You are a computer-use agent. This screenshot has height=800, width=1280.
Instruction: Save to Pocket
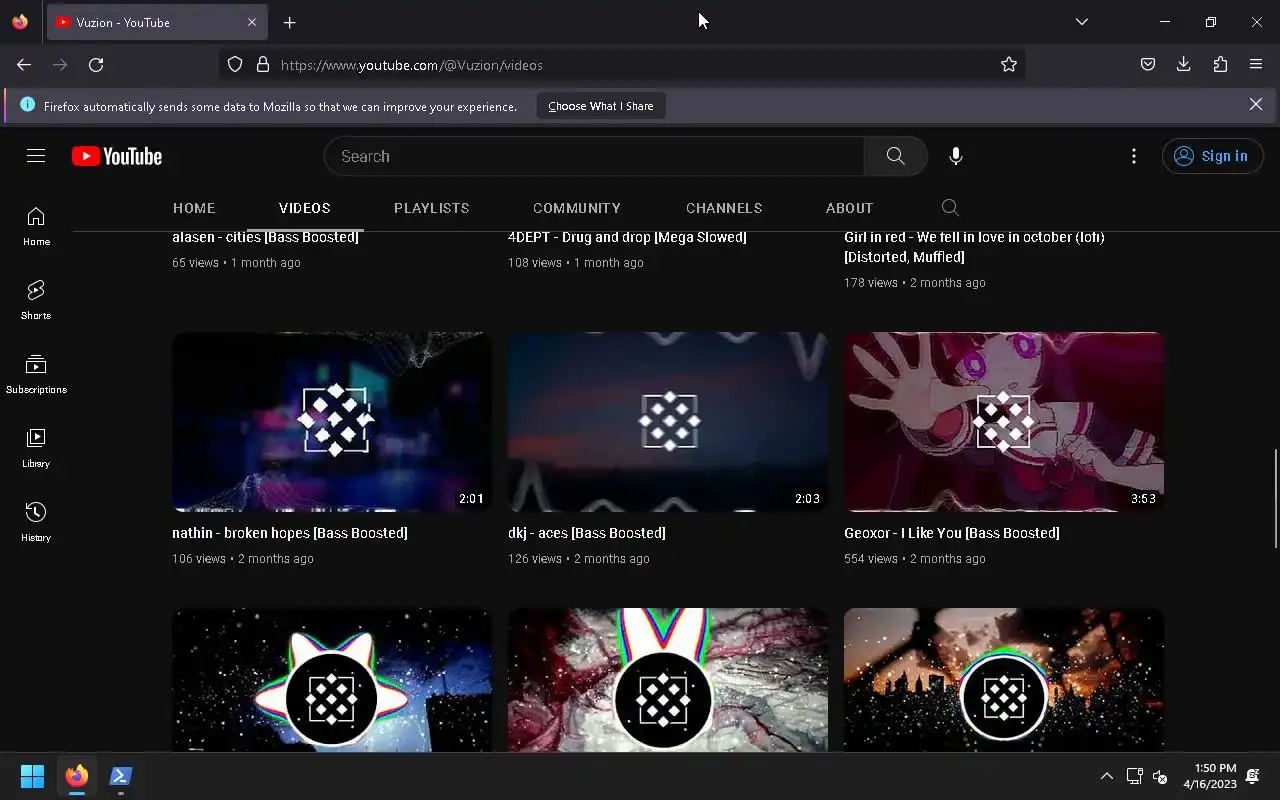tap(1148, 65)
